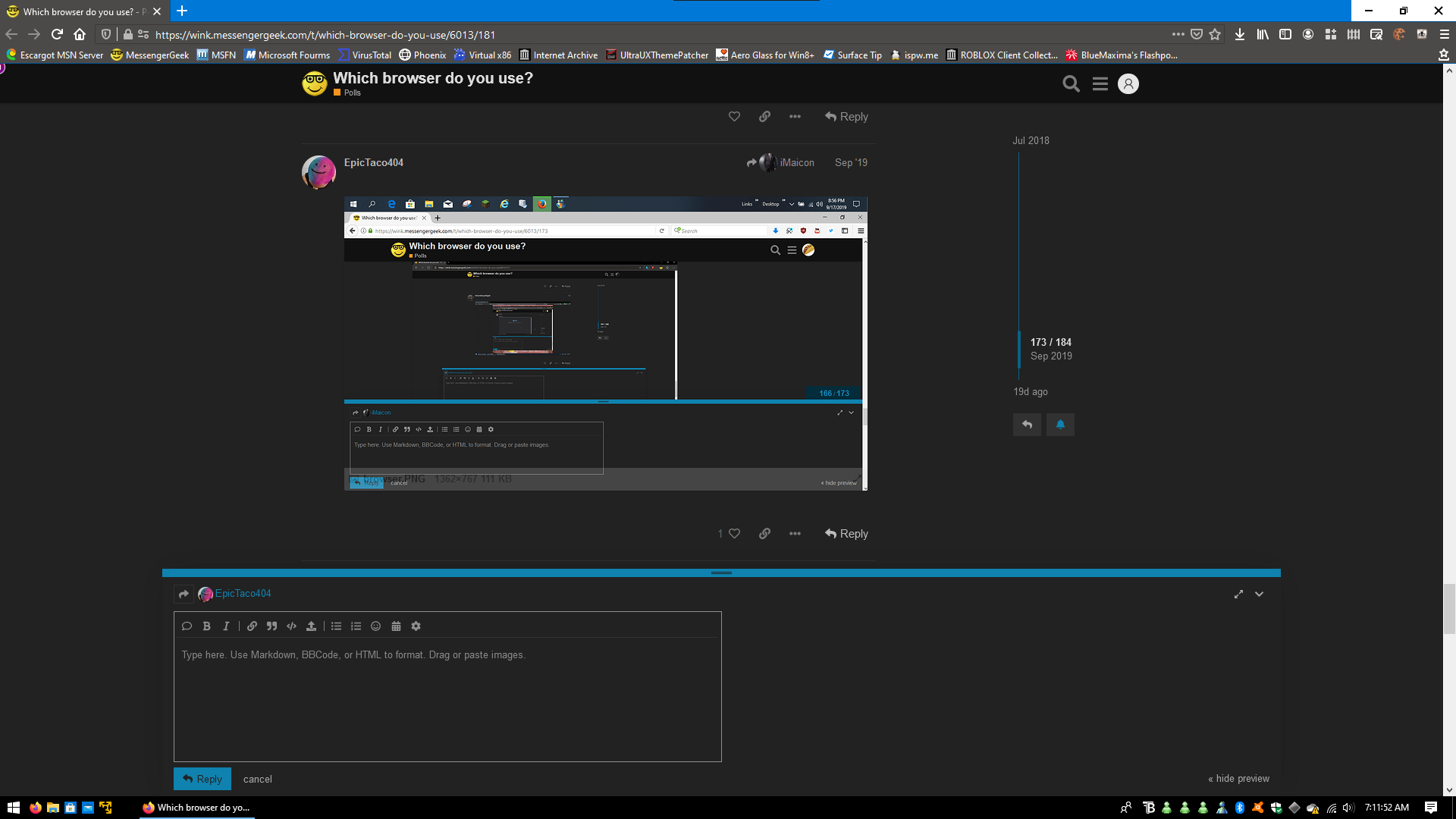Open the forum user avatar menu
Image resolution: width=1456 pixels, height=819 pixels.
pos(1128,84)
